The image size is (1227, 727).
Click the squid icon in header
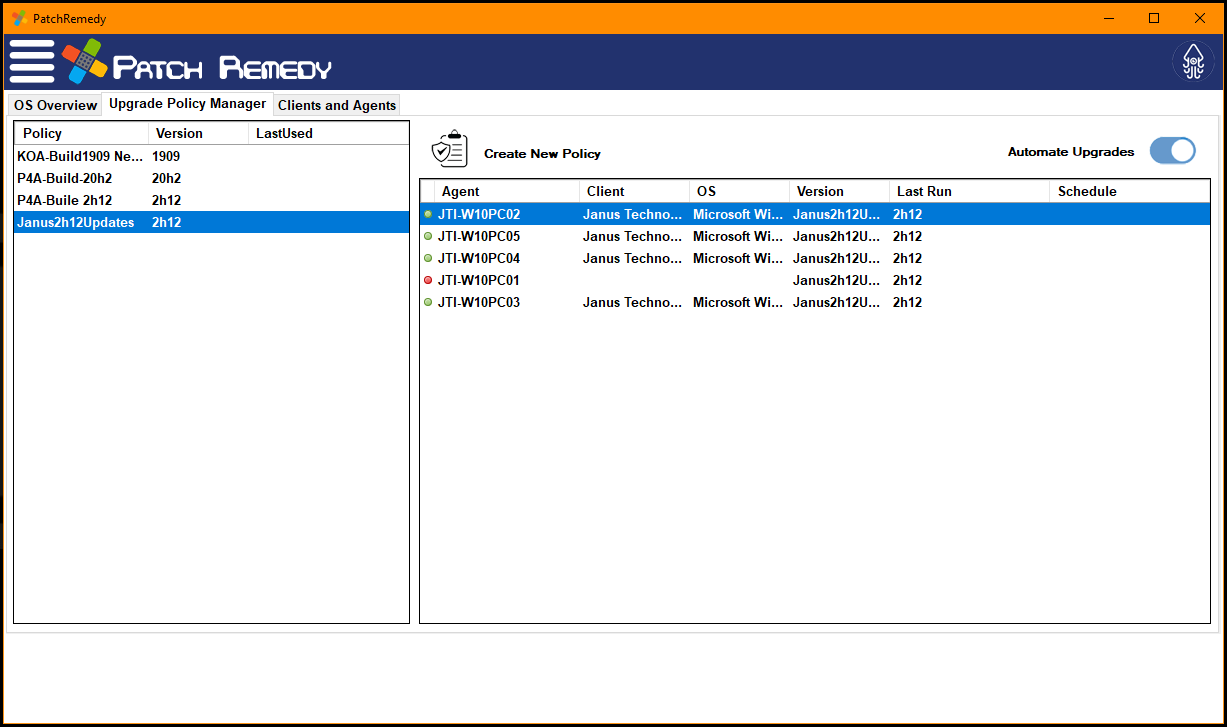pos(1192,62)
